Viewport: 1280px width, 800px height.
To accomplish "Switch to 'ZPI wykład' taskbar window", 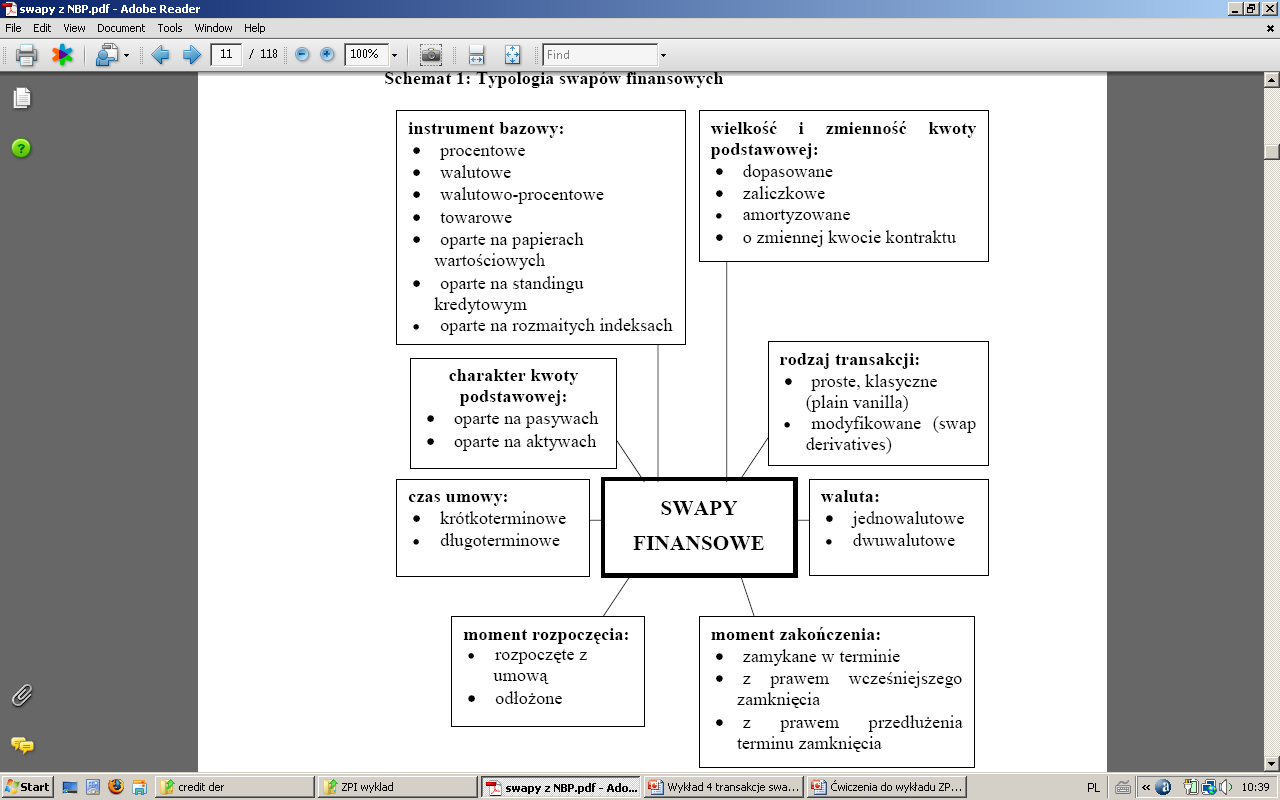I will pyautogui.click(x=397, y=787).
